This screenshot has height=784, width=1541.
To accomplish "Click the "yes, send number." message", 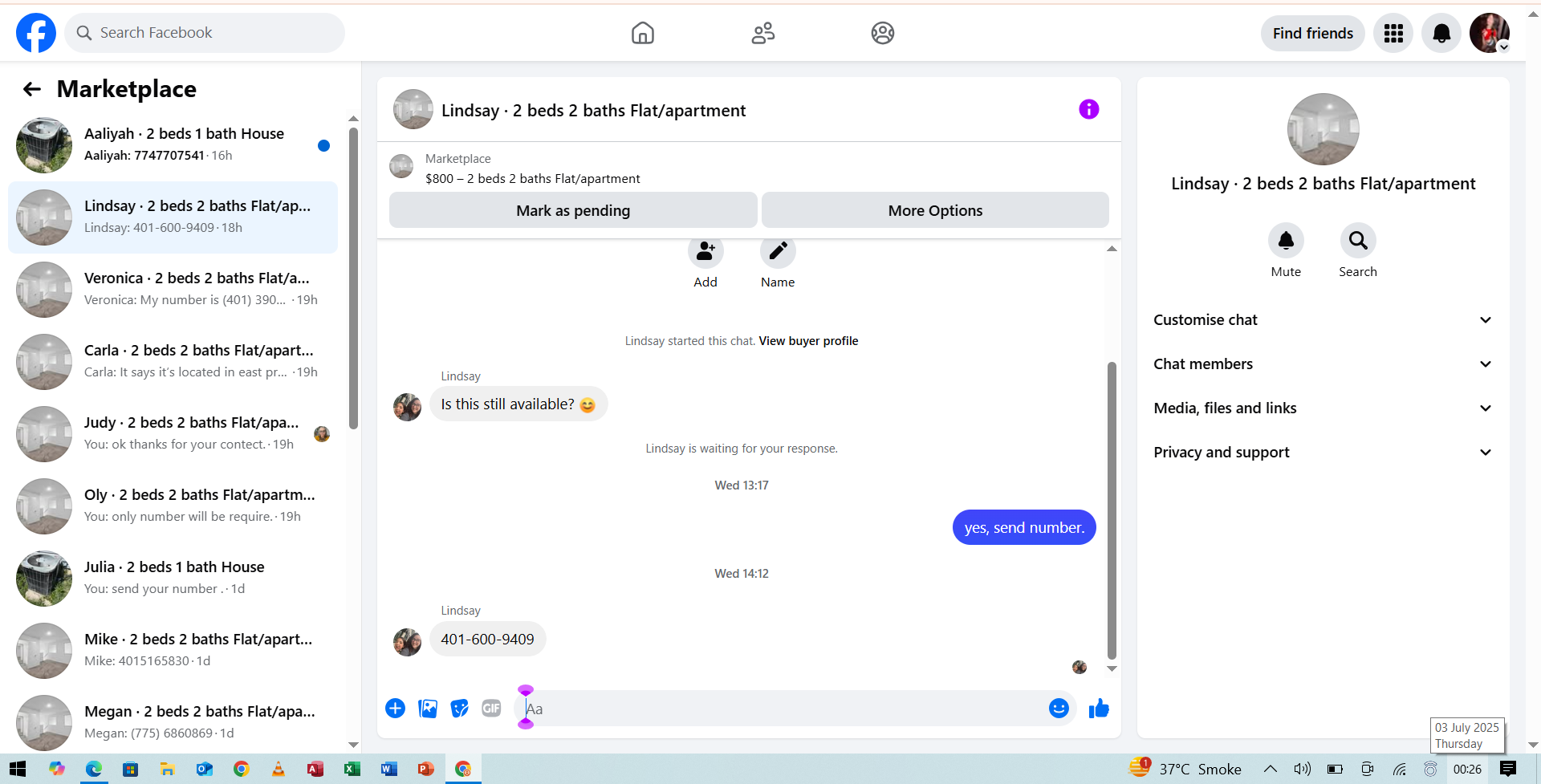I will coord(1024,527).
